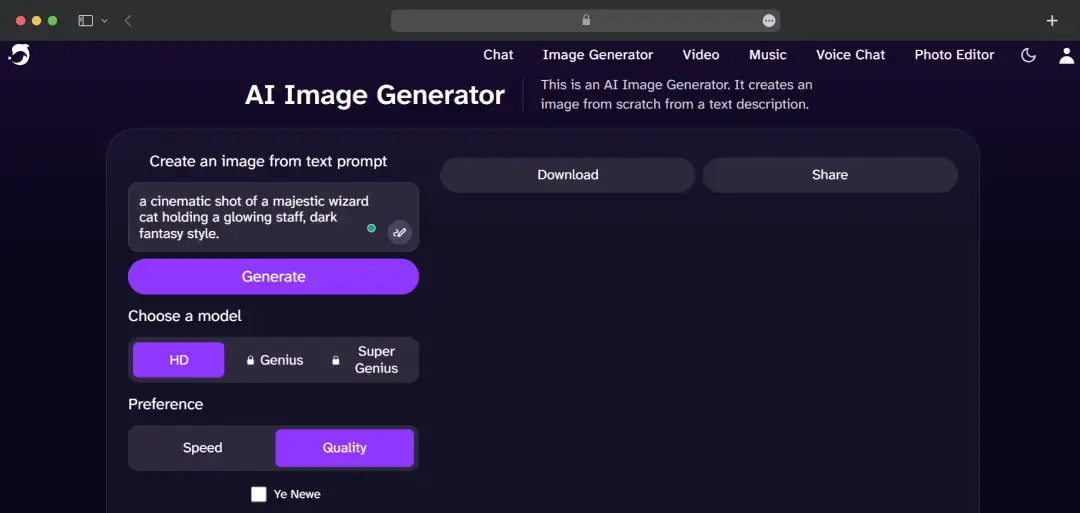This screenshot has height=513, width=1080.
Task: Open the user profile icon
Action: tap(1066, 55)
